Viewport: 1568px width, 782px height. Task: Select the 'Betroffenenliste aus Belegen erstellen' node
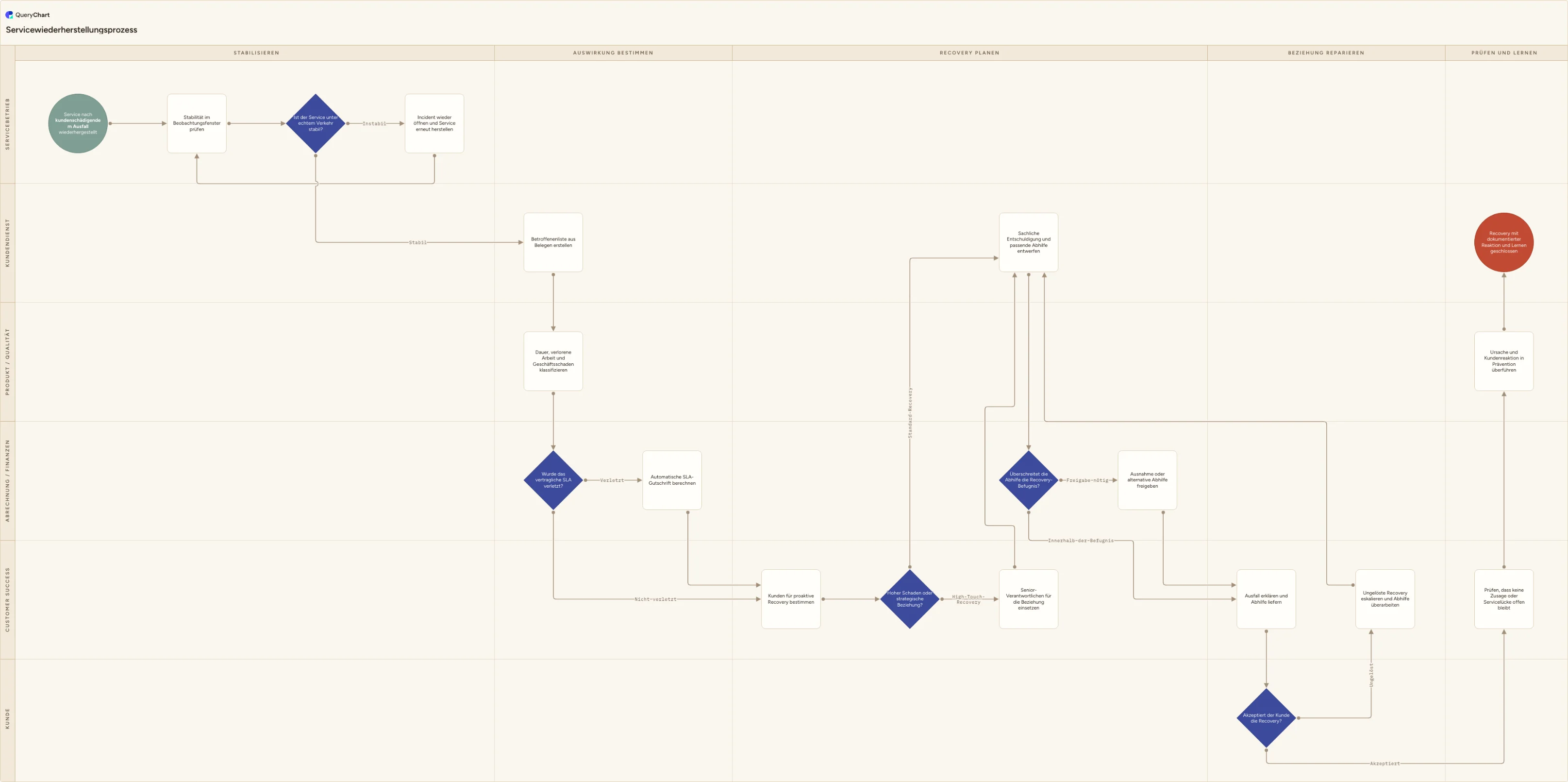coord(553,242)
